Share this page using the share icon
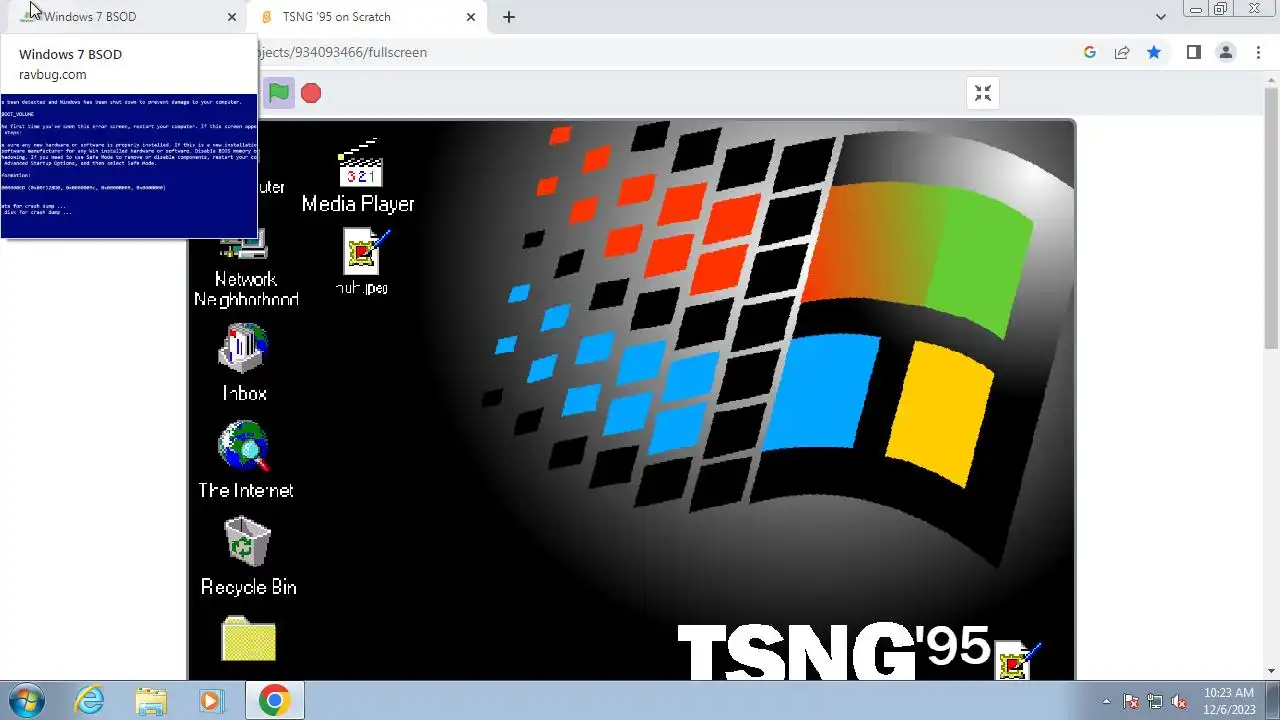This screenshot has width=1280, height=720. coord(1122,52)
